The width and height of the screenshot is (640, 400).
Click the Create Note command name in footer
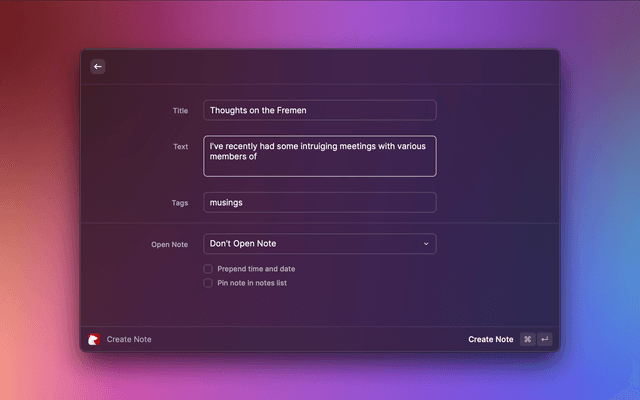129,340
